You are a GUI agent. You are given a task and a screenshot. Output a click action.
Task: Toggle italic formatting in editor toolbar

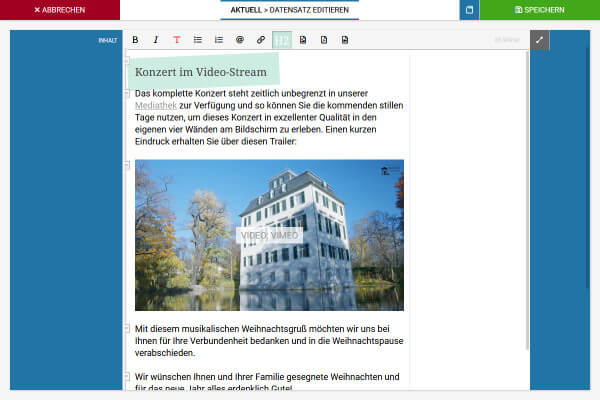pos(156,40)
